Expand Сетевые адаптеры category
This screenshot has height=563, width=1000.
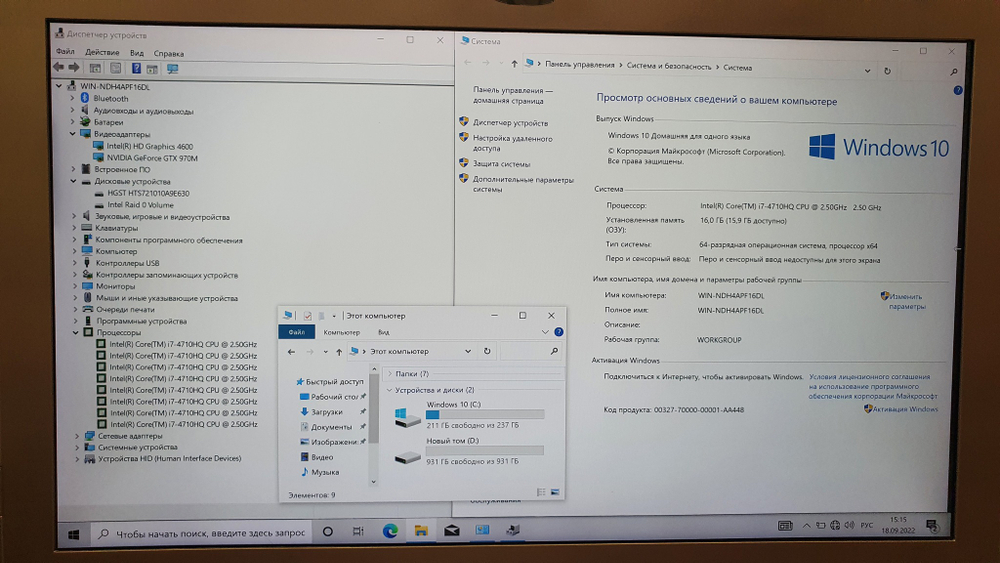(77, 436)
